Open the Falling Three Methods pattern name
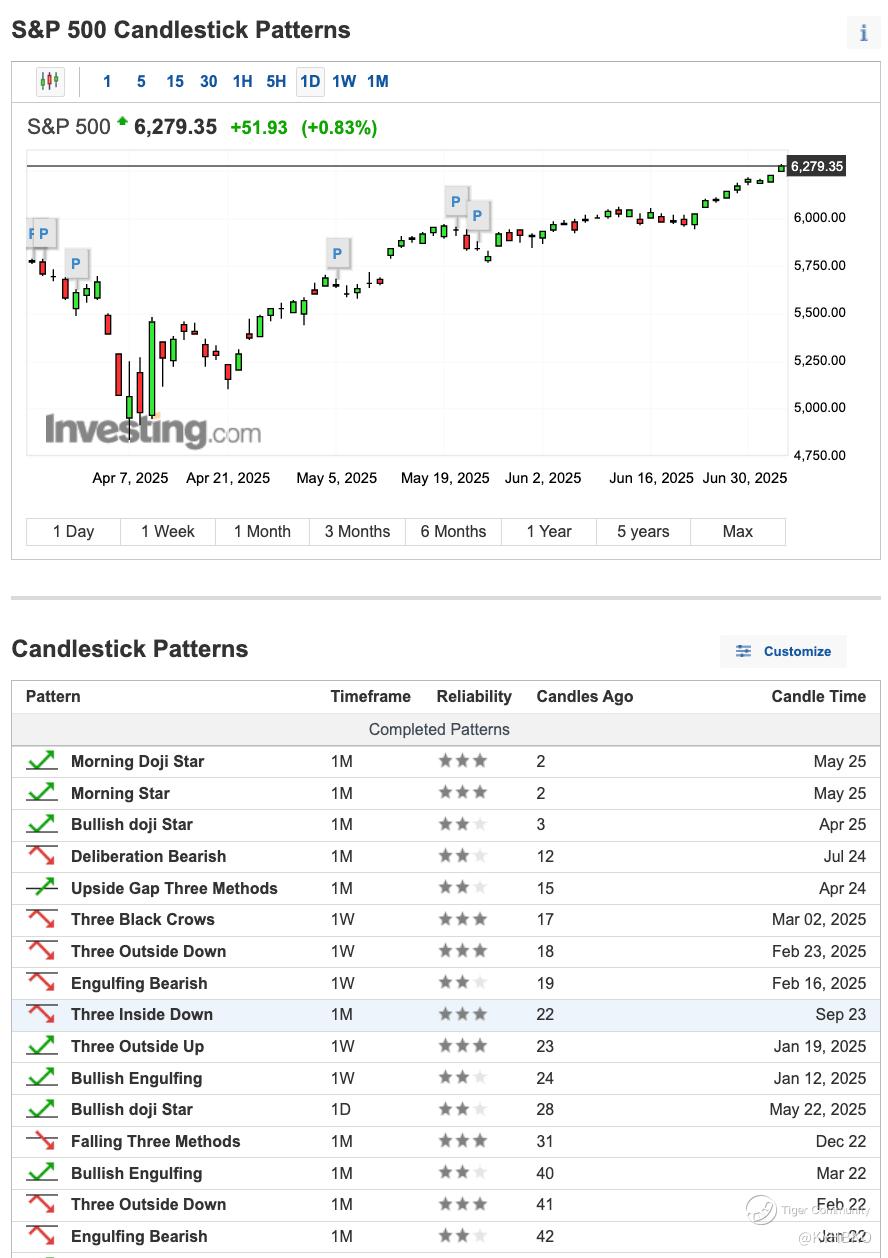 [x=156, y=1141]
